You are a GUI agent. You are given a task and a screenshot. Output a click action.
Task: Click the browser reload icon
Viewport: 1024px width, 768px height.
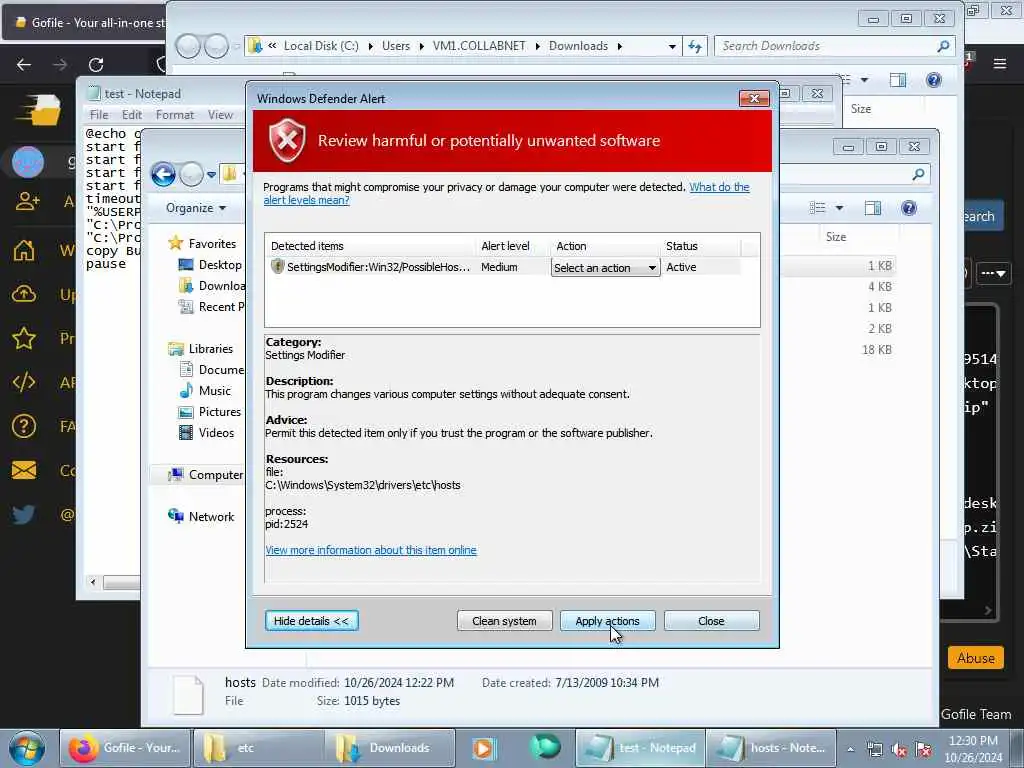pyautogui.click(x=96, y=65)
